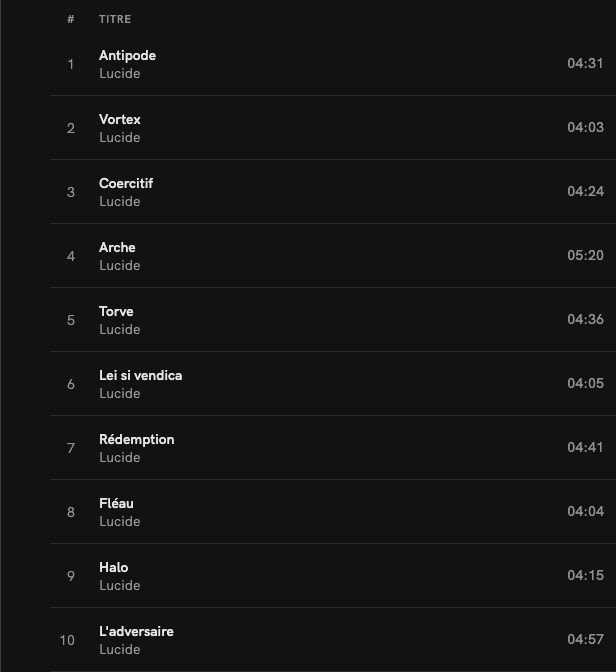The height and width of the screenshot is (672, 616).
Task: Click the Vortex track title
Action: pos(120,119)
